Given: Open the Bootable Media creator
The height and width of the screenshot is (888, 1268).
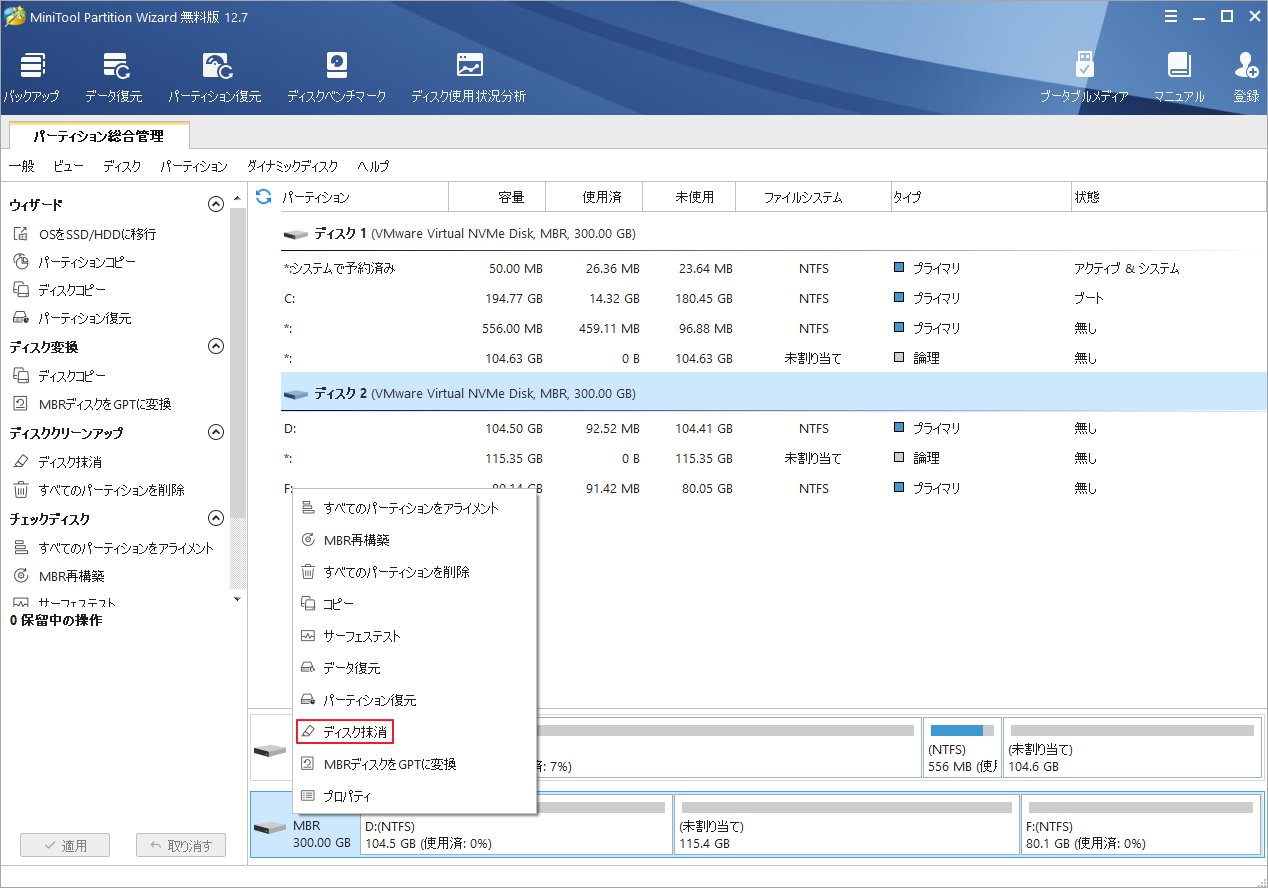Looking at the screenshot, I should 1083,75.
